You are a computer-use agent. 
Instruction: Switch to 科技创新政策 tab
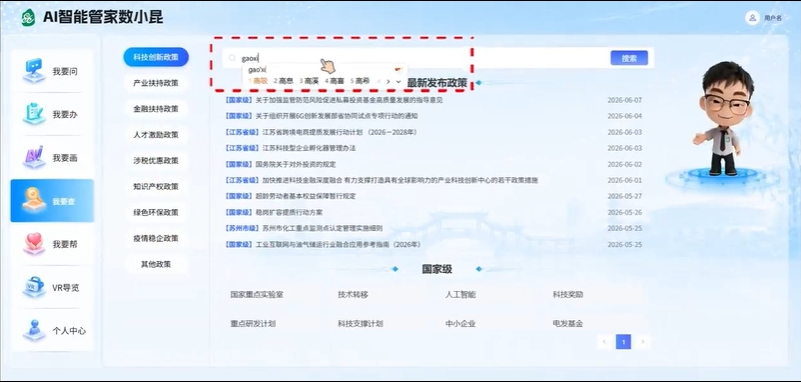coord(156,57)
